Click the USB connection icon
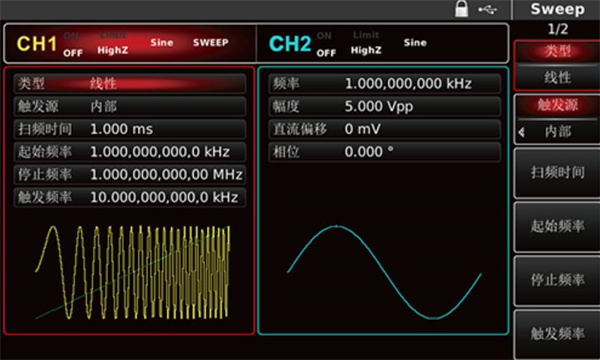600x360 pixels. coord(488,10)
